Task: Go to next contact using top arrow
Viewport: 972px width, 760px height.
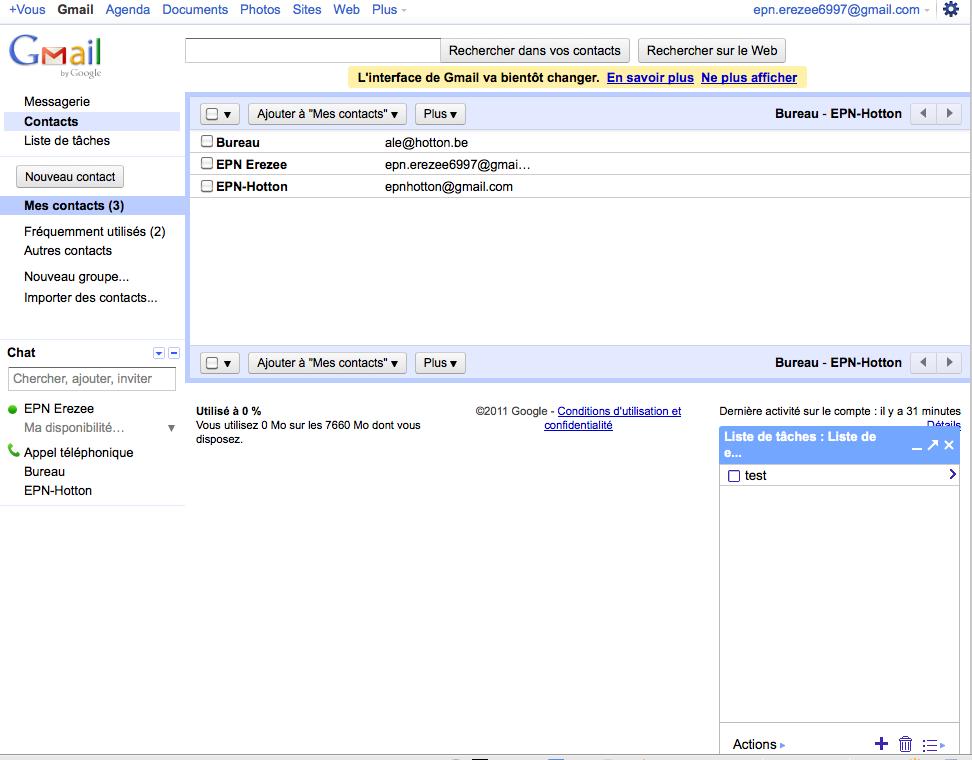Action: tap(949, 113)
